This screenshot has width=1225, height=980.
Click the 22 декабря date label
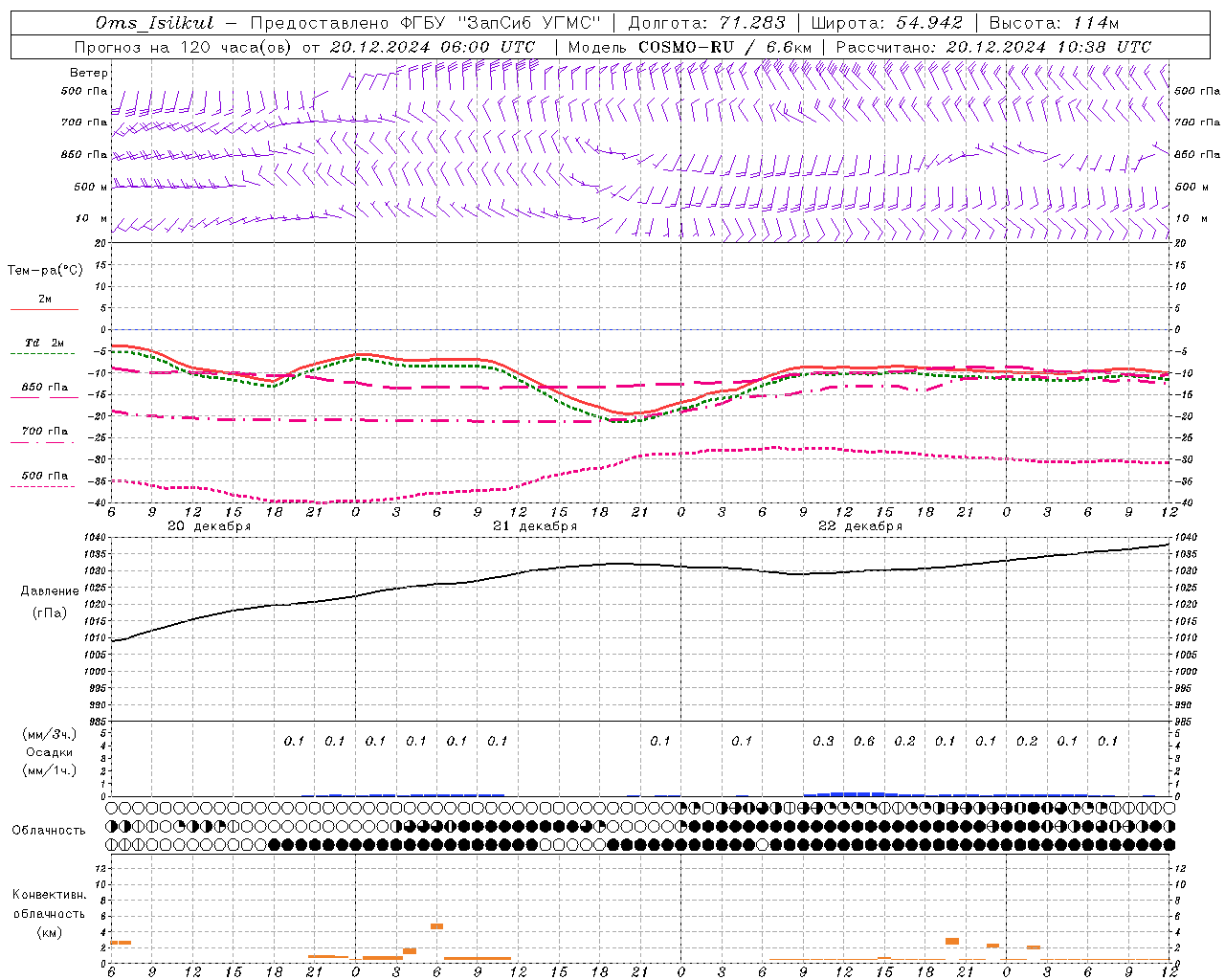[x=860, y=526]
